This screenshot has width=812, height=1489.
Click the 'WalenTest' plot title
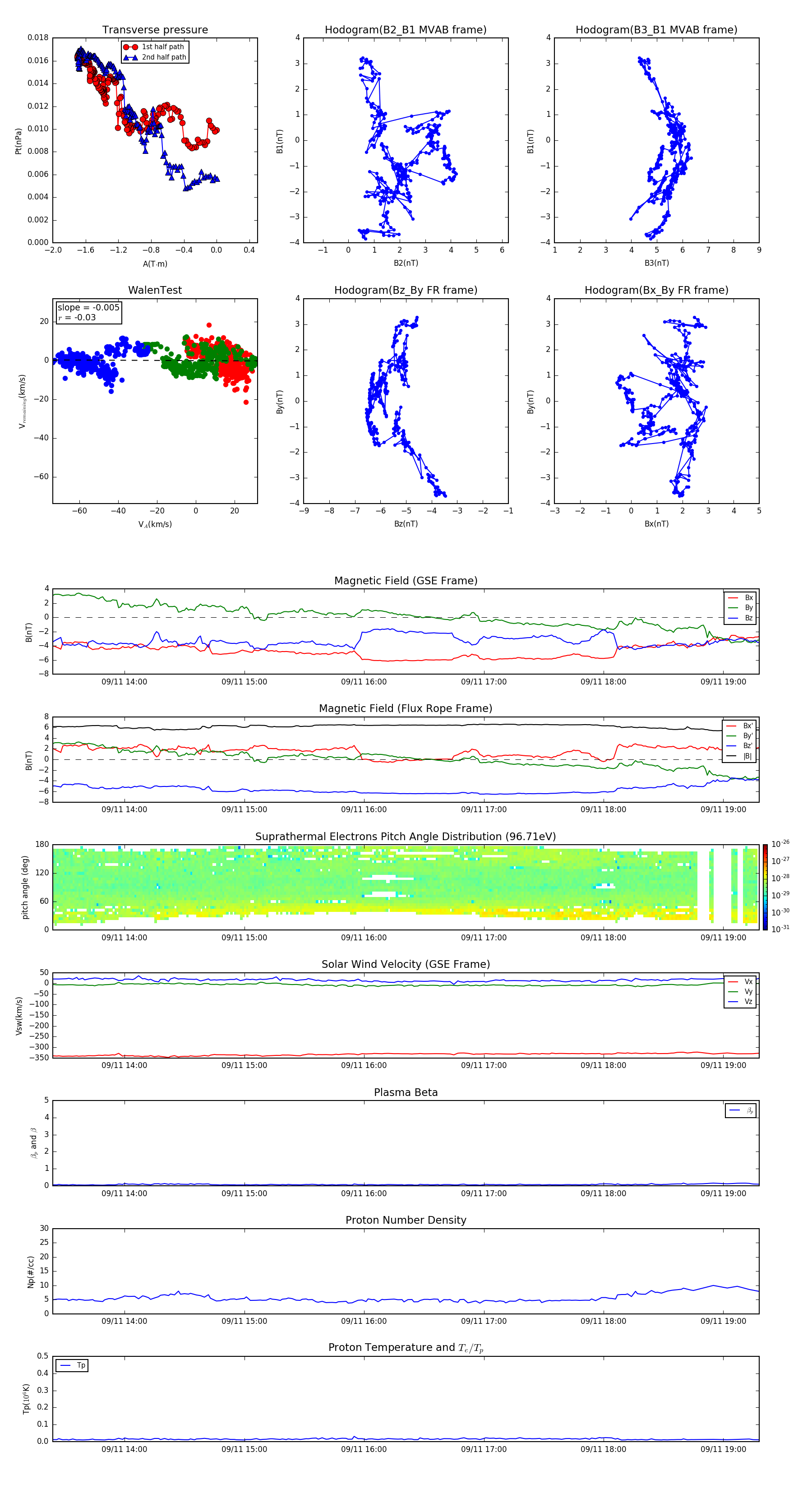155,290
